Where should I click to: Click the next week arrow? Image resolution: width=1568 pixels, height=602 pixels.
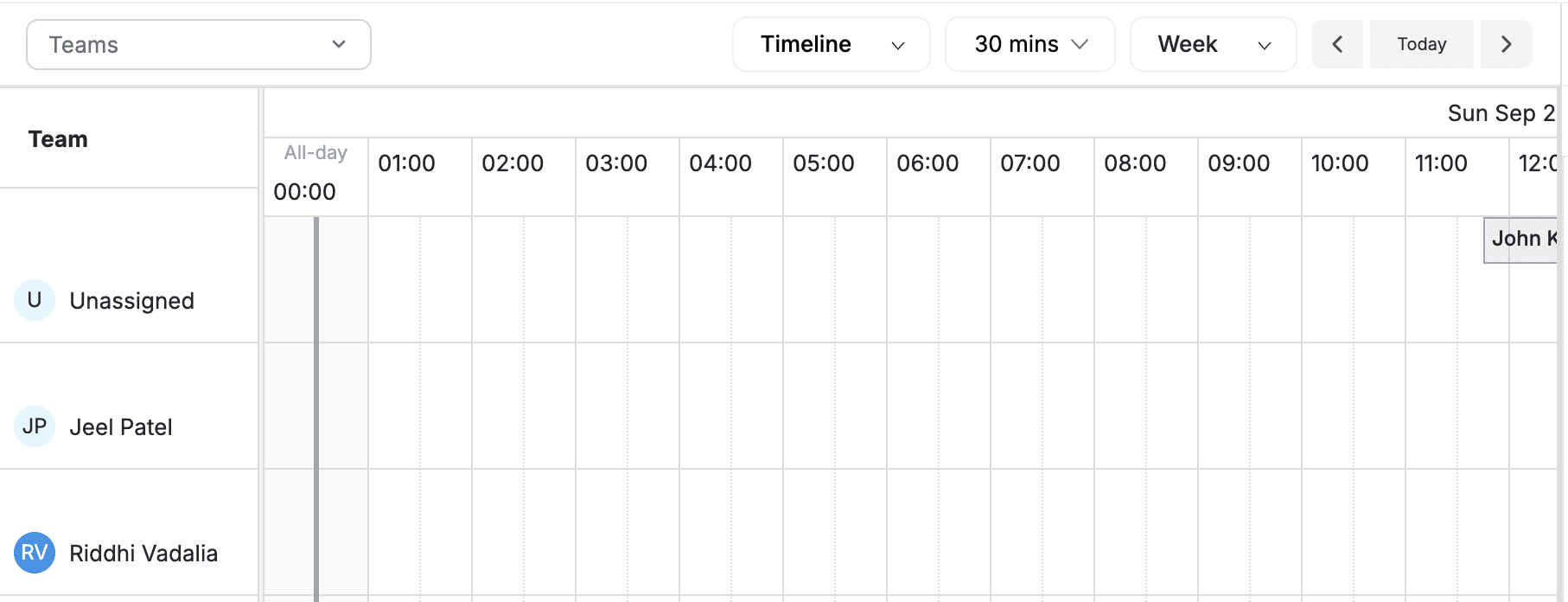(x=1506, y=43)
